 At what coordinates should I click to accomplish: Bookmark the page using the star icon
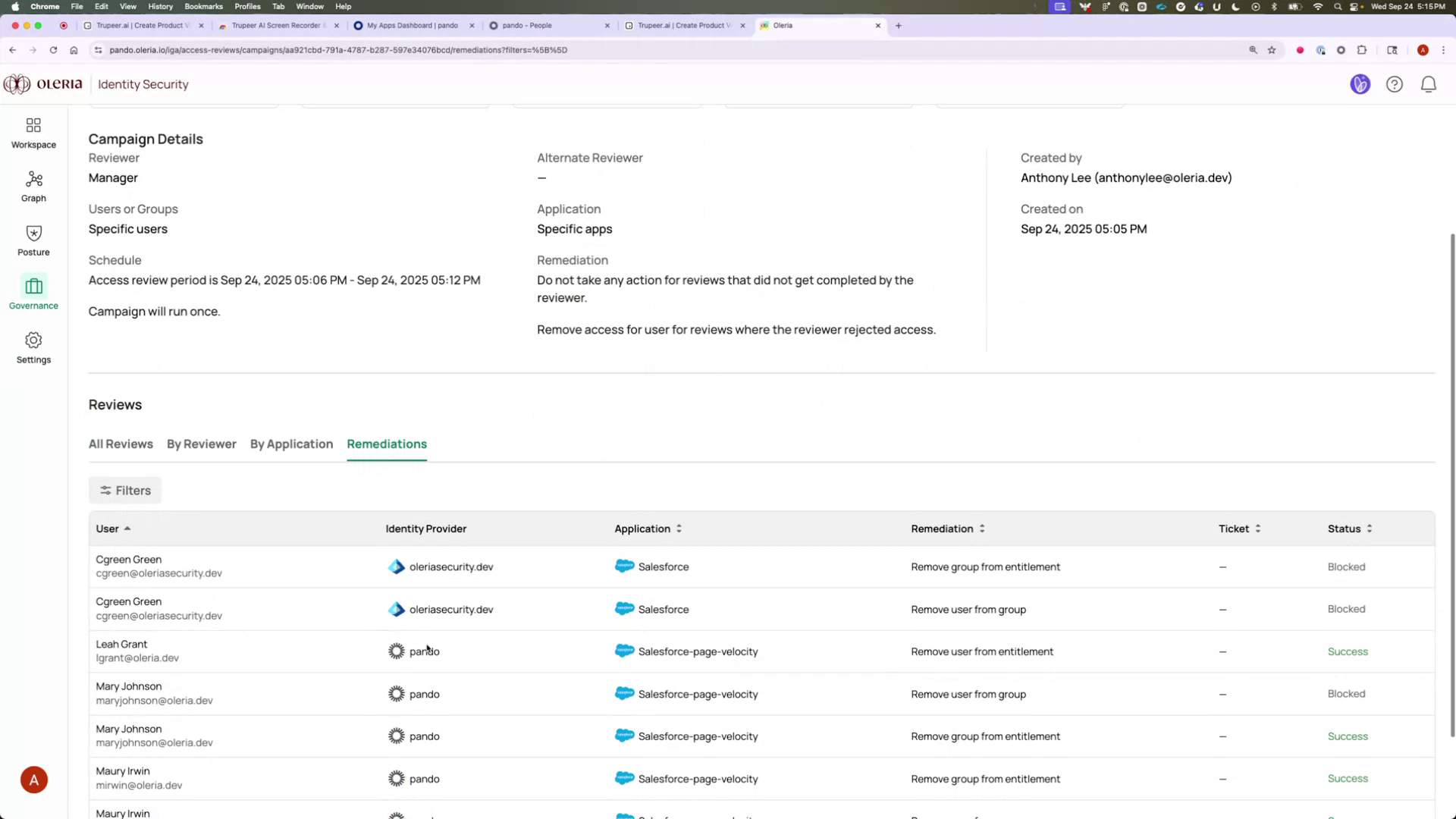click(x=1271, y=50)
